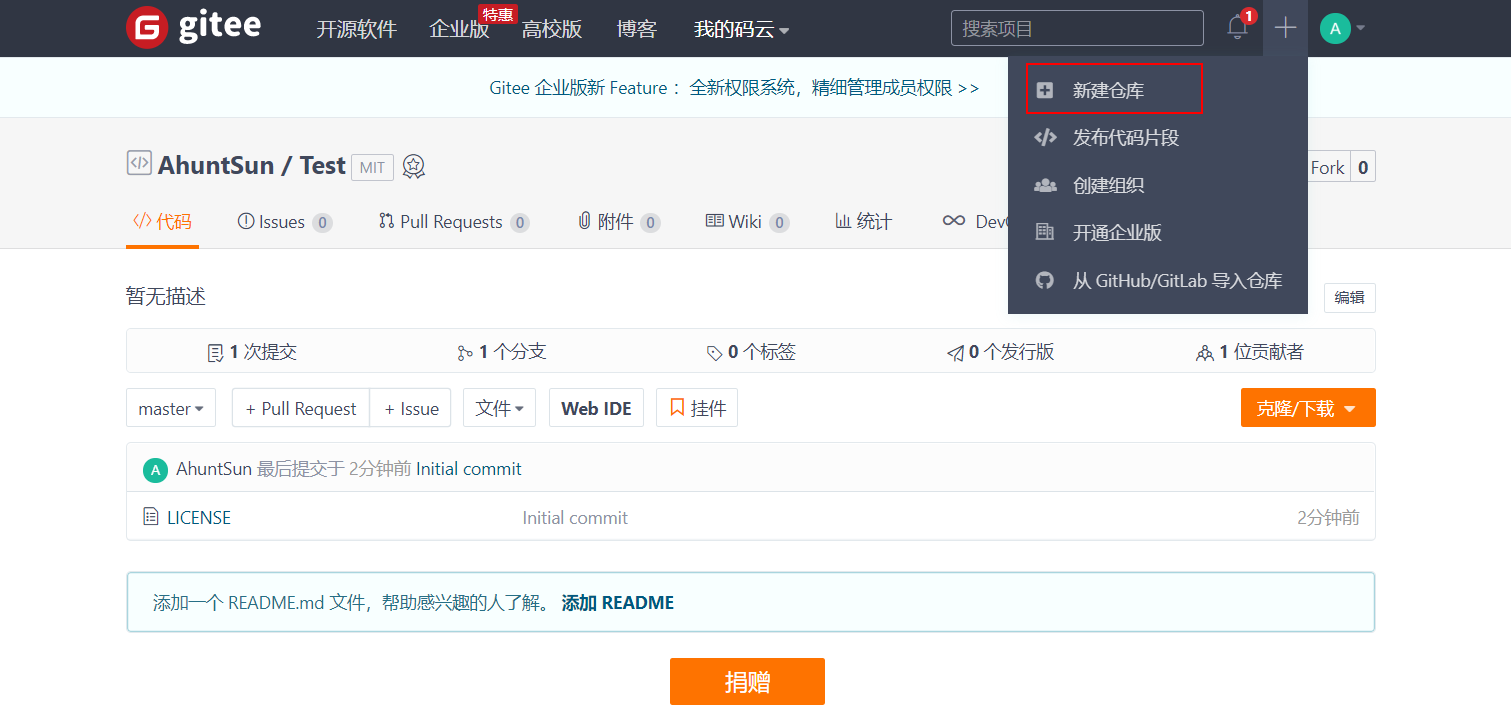
Task: View the 1 位贡献者 contributors
Action: (x=1250, y=352)
